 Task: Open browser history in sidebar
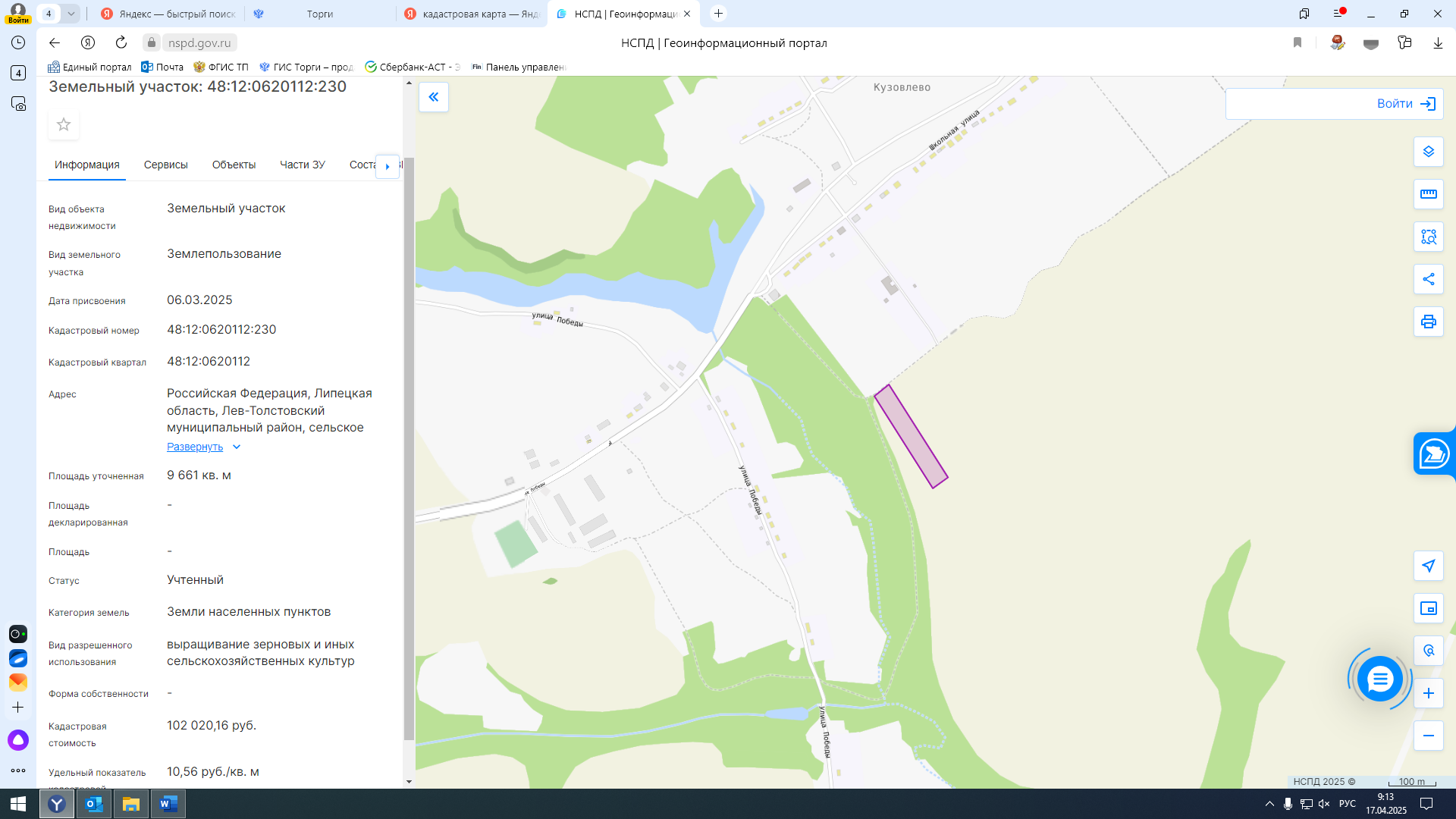tap(18, 42)
